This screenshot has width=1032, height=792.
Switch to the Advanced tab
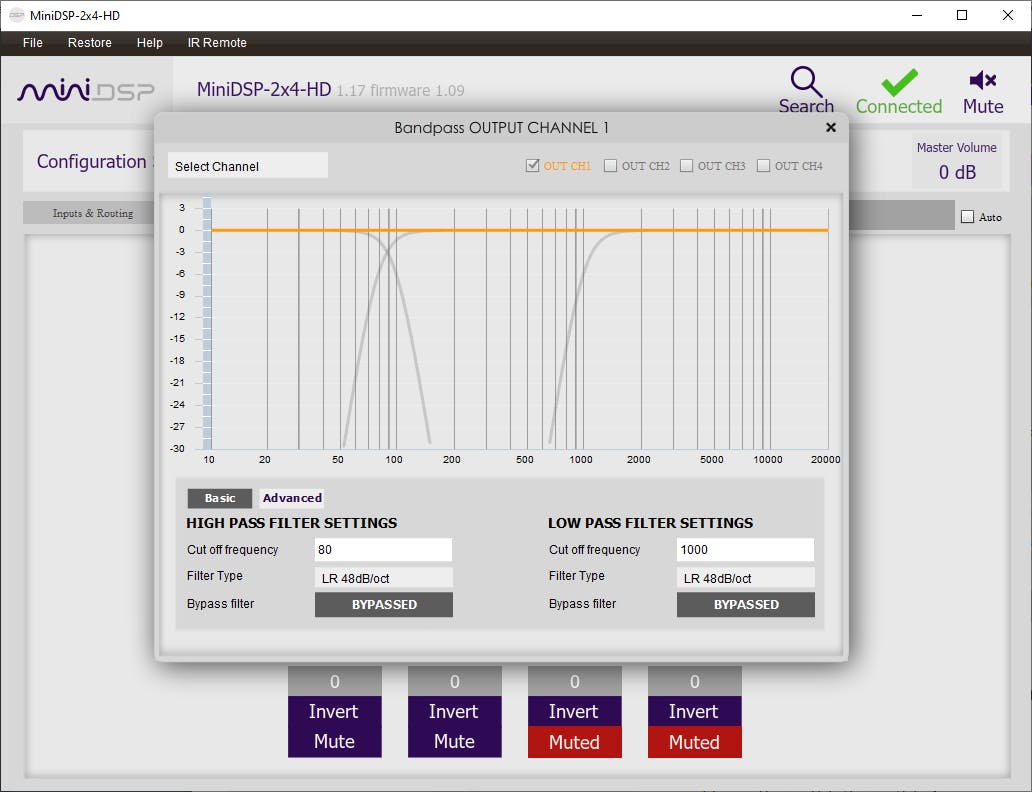292,498
